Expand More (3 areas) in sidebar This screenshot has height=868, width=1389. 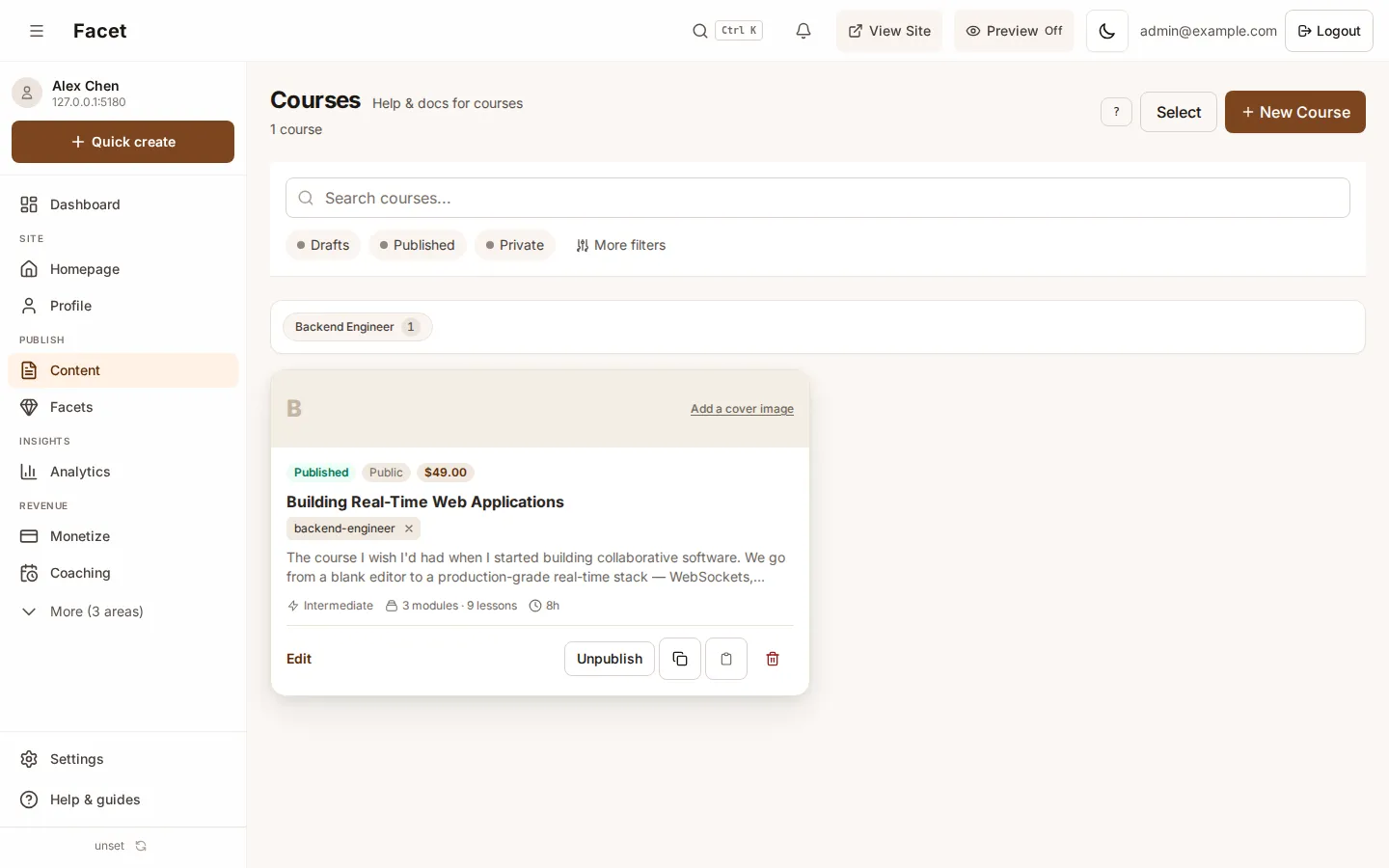point(123,611)
